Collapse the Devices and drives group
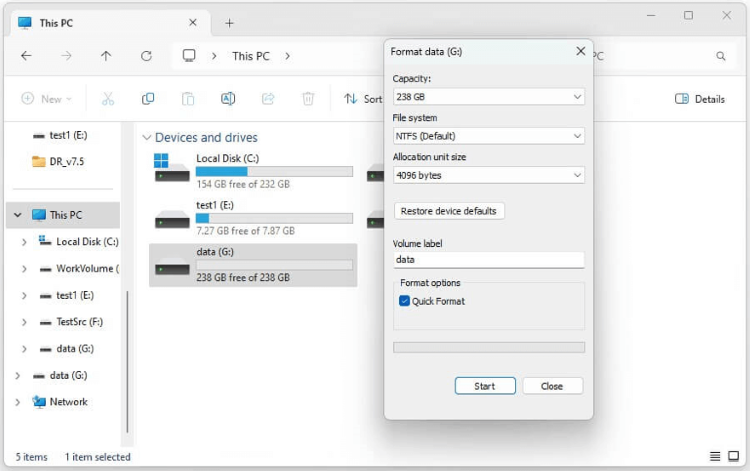Image resolution: width=750 pixels, height=471 pixels. pos(146,138)
